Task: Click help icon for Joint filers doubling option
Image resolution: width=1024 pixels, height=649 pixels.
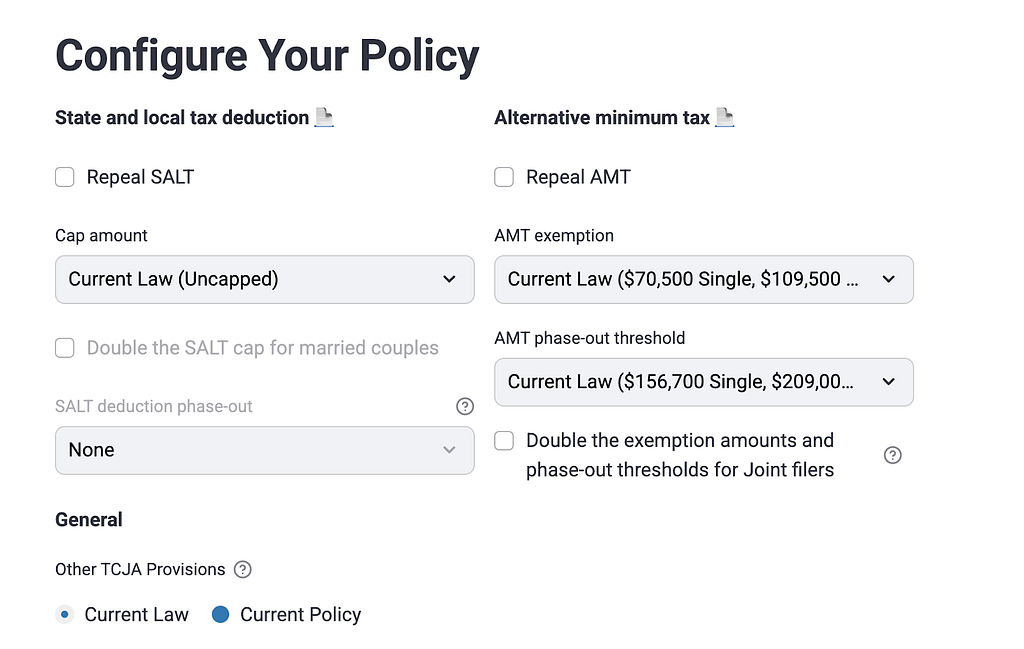Action: click(893, 455)
